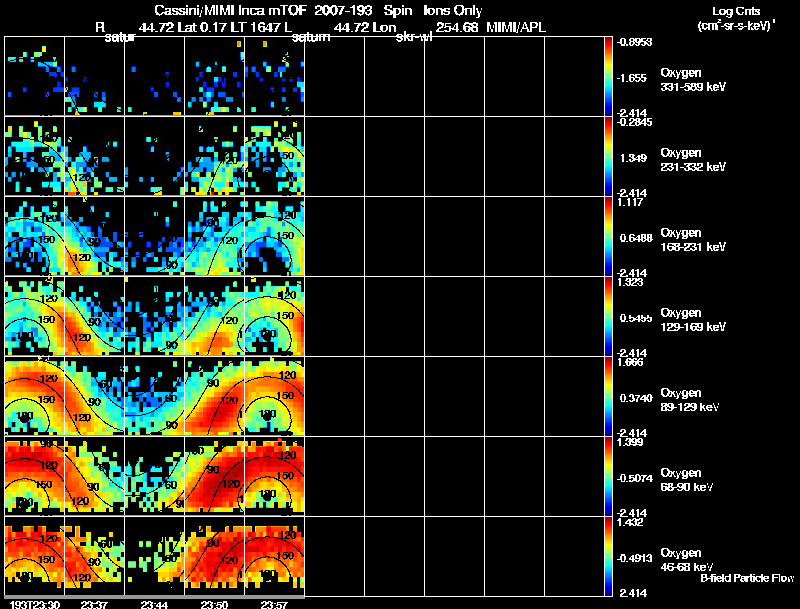Viewport: 800px width, 609px height.
Task: Select the 'Oxygen 89-129 keV' row label
Action: [690, 400]
